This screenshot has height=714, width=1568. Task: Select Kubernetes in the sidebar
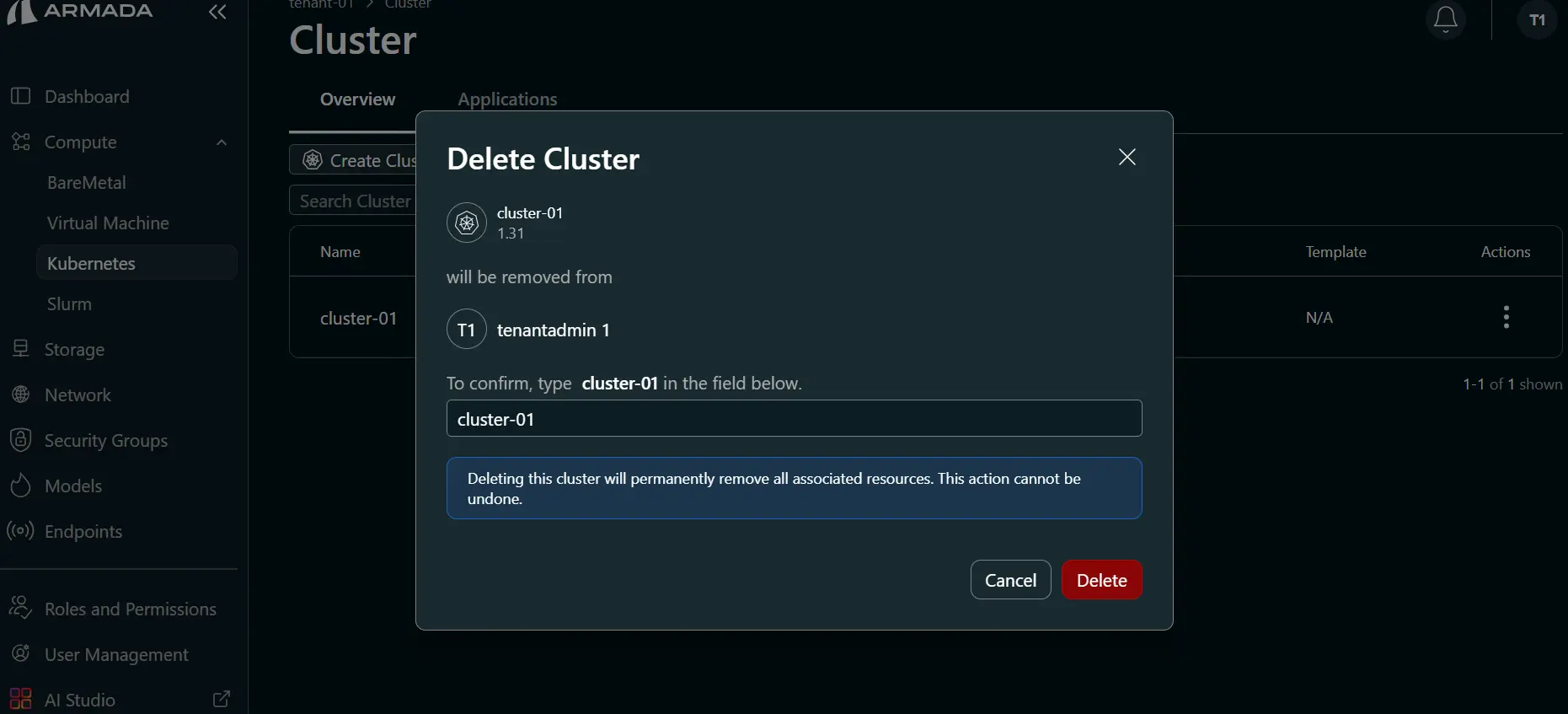[x=136, y=263]
